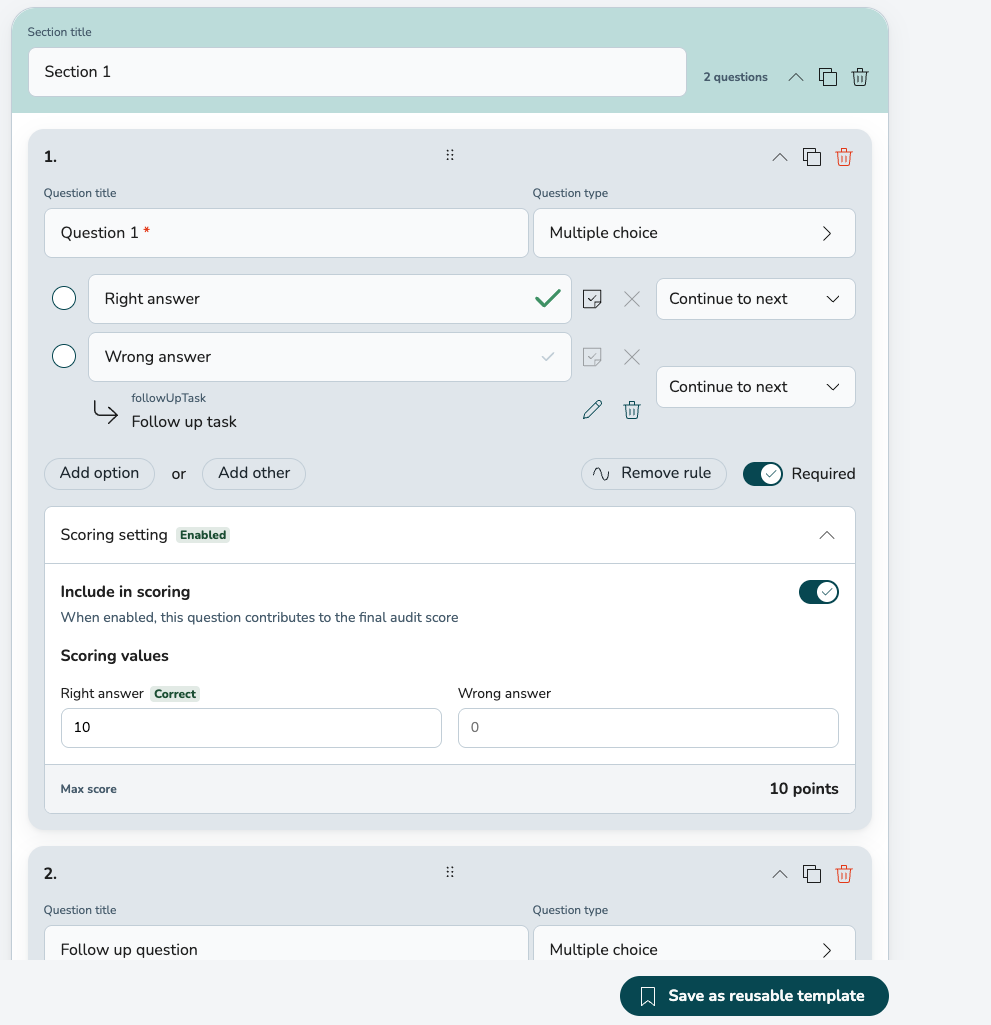Open the Continue to next dropdown for Right answer
This screenshot has height=1025, width=991.
click(x=756, y=299)
